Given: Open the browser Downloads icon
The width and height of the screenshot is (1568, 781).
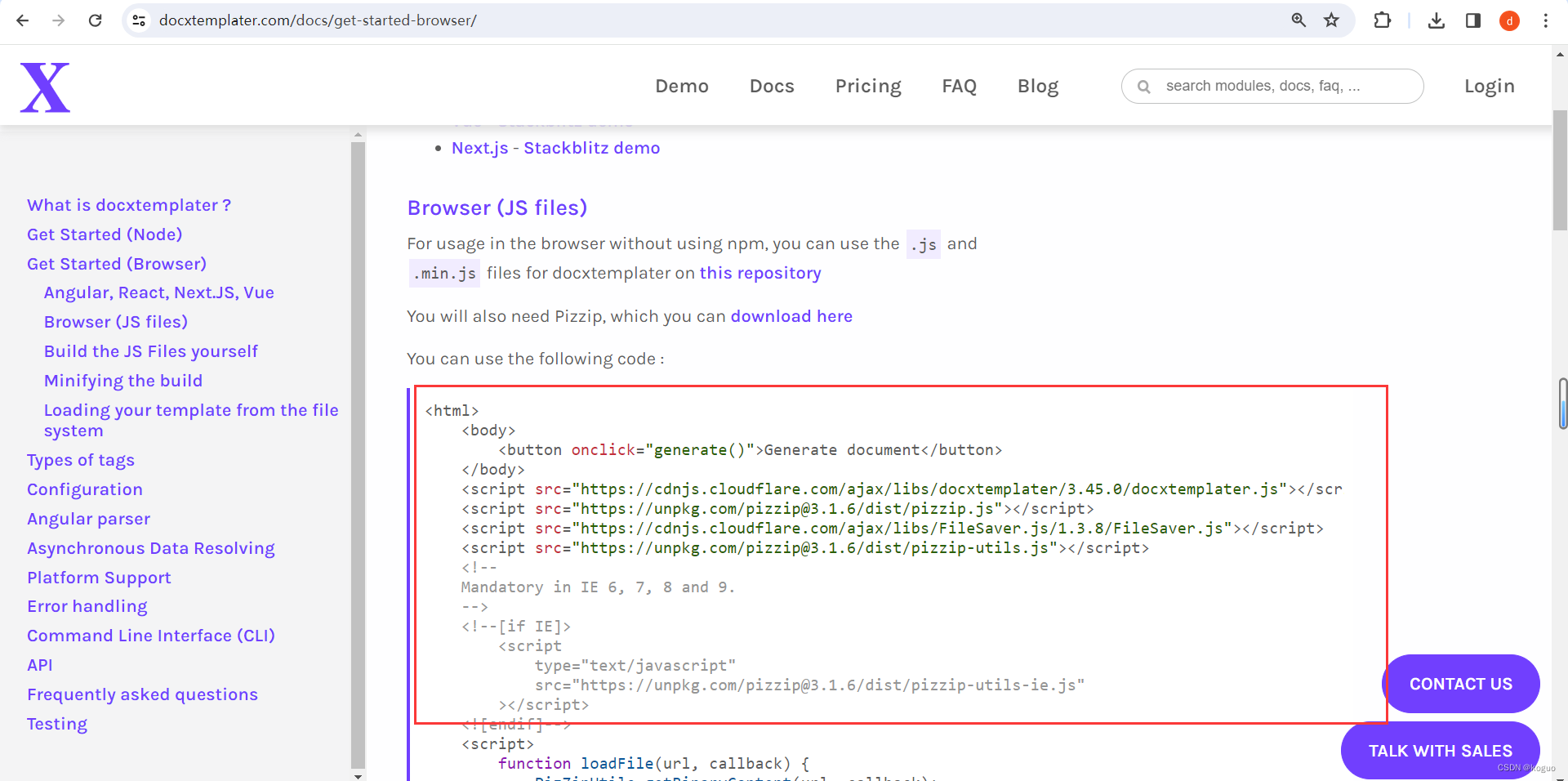Looking at the screenshot, I should (x=1437, y=20).
